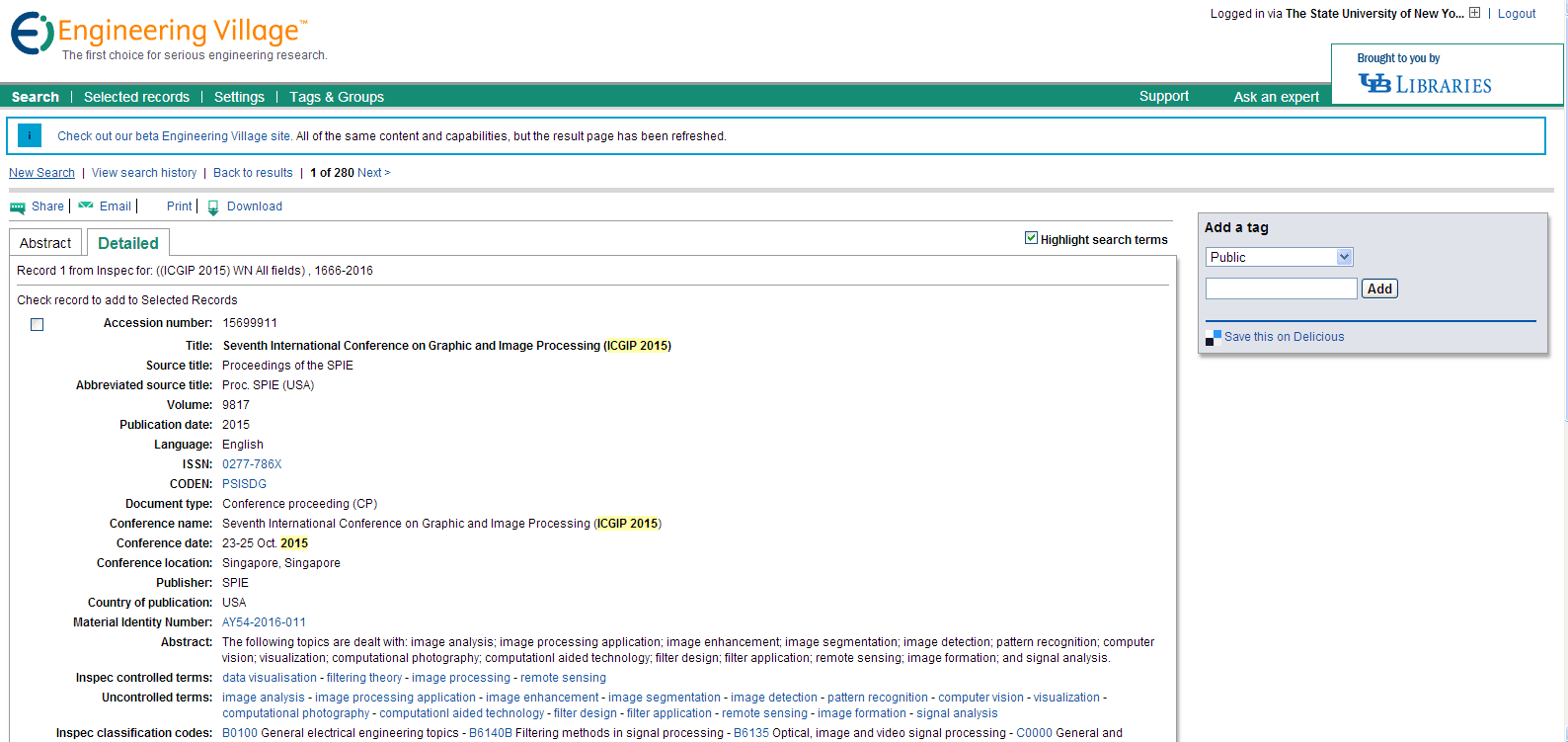Click the UB Libraries logo
This screenshot has width=1568, height=742.
tap(1425, 84)
